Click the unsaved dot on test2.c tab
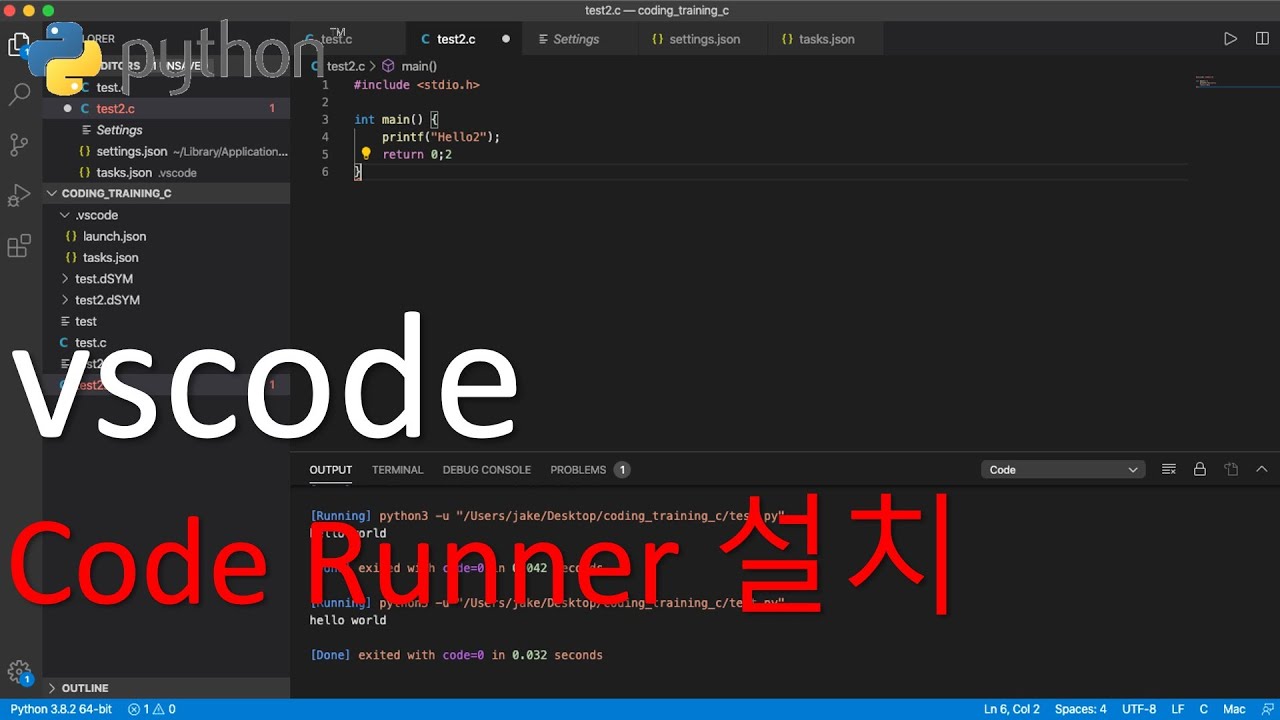The image size is (1280, 720). point(505,39)
